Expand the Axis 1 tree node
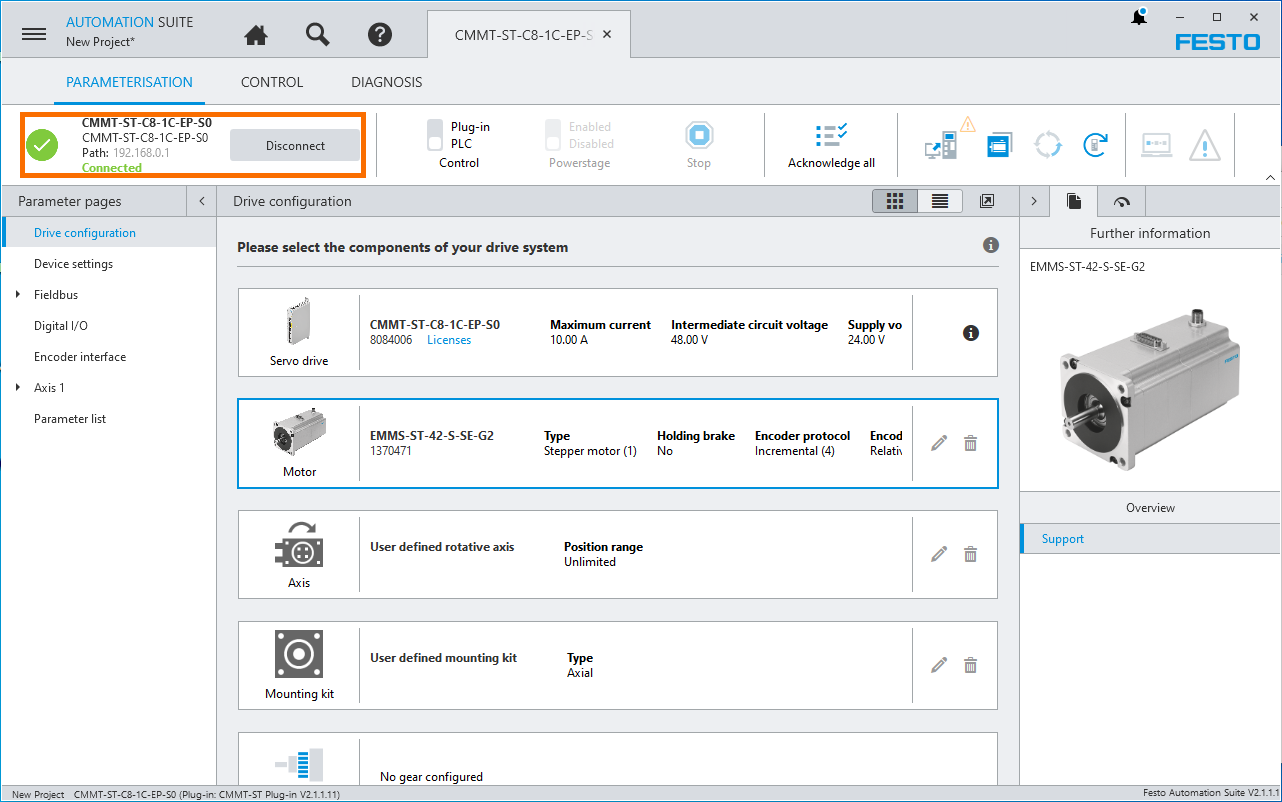 [x=18, y=388]
